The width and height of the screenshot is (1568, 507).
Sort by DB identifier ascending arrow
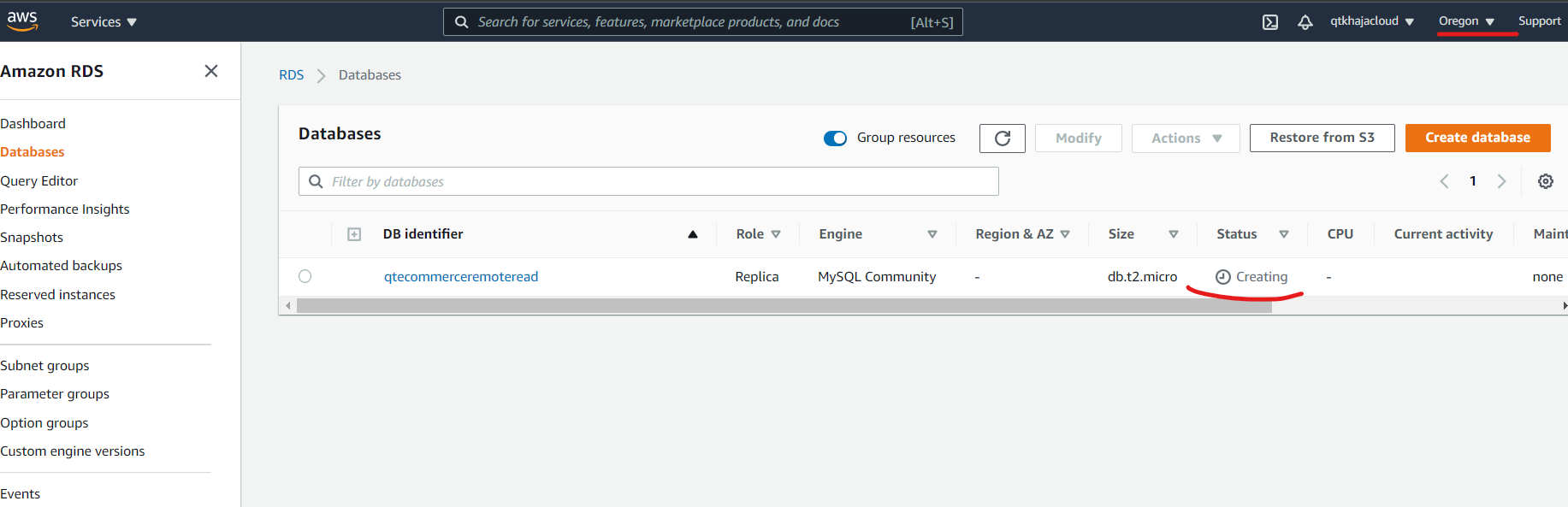click(693, 234)
